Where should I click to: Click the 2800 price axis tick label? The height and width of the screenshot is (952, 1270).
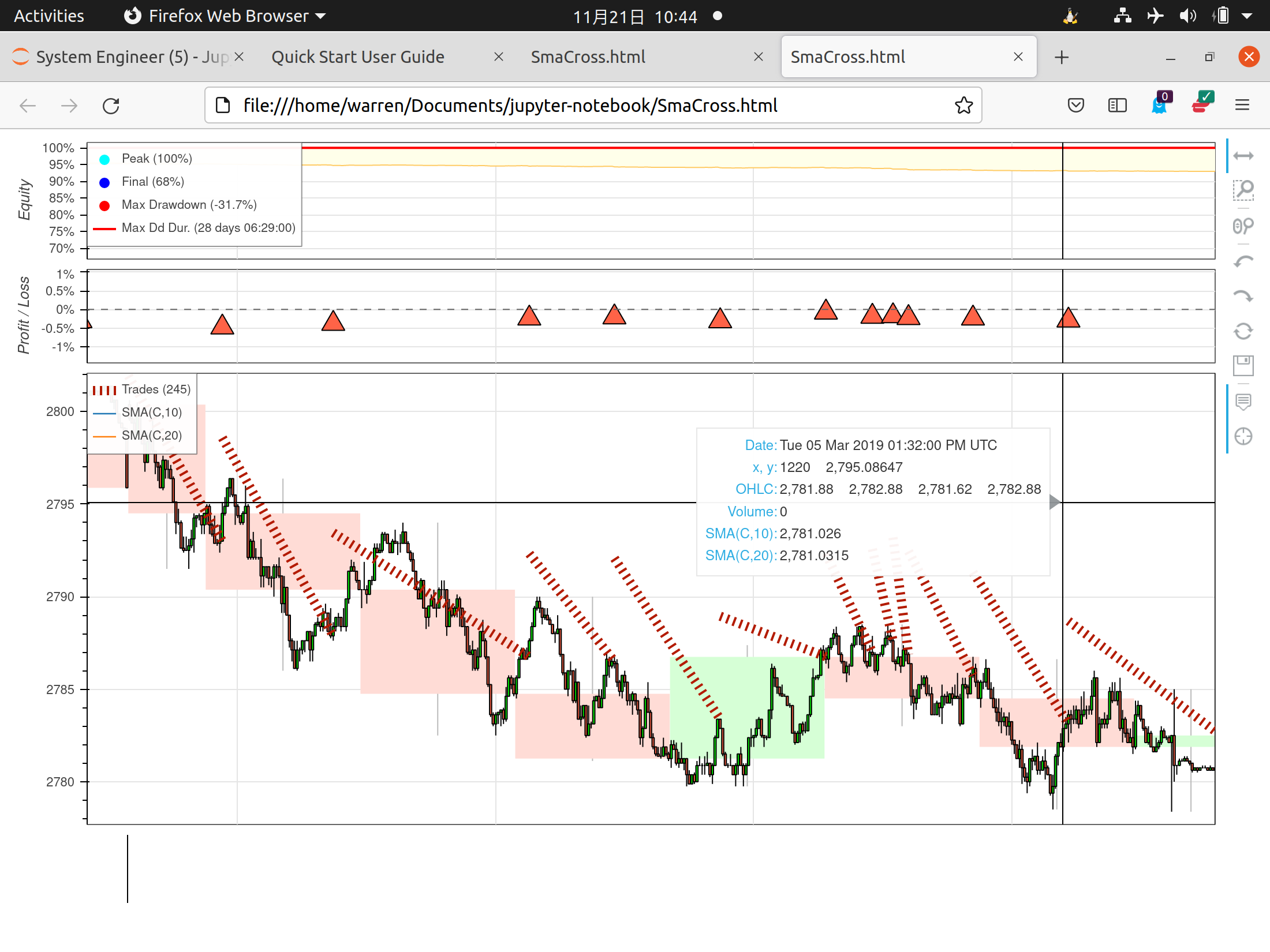60,411
